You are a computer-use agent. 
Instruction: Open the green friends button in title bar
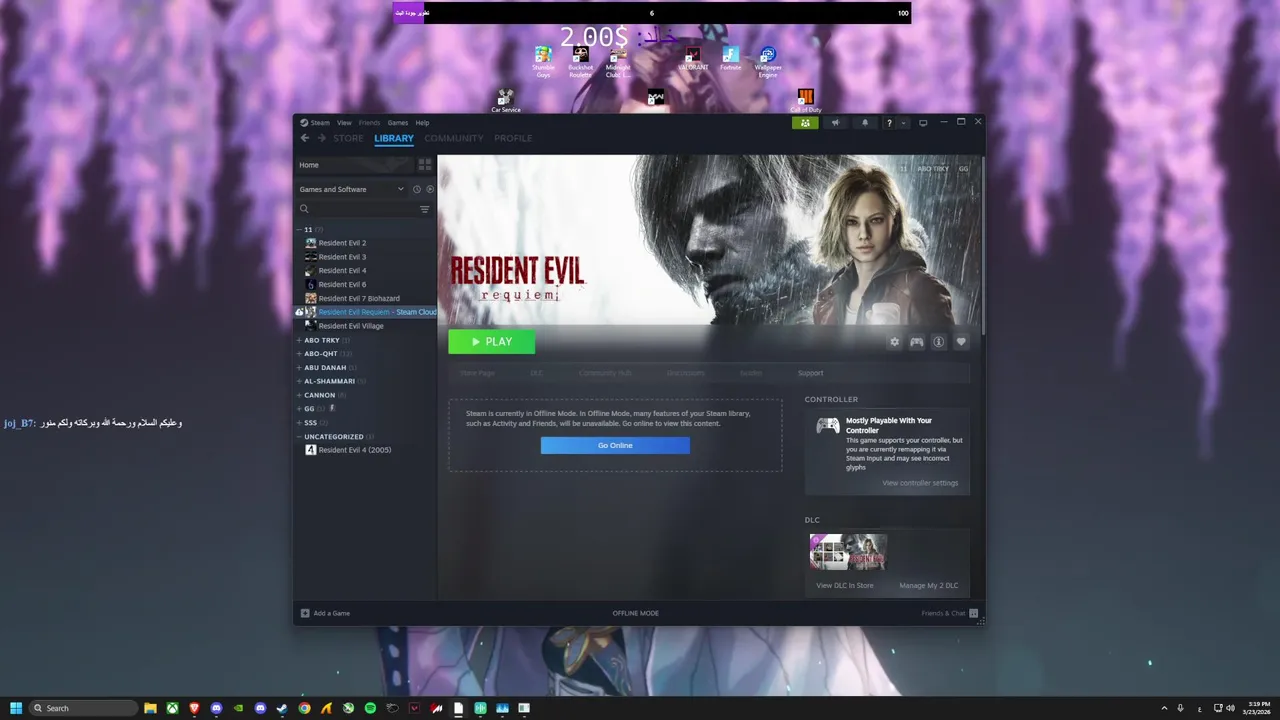click(x=805, y=123)
